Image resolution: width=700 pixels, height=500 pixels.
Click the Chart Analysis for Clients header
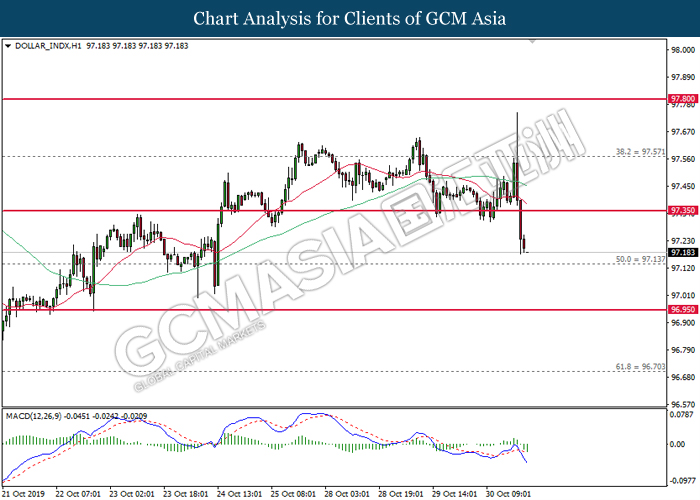[x=350, y=18]
